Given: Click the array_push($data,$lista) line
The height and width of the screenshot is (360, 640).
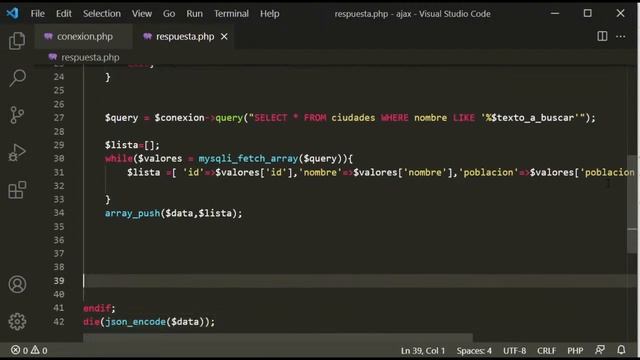Looking at the screenshot, I should tap(173, 213).
